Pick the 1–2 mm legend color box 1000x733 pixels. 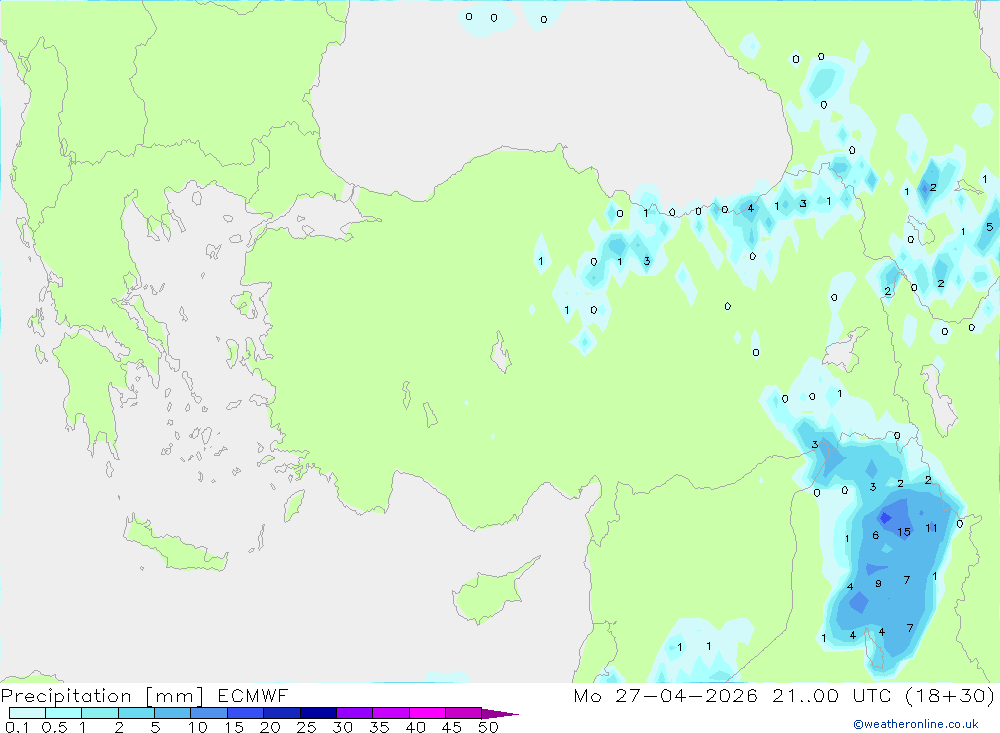[100, 713]
